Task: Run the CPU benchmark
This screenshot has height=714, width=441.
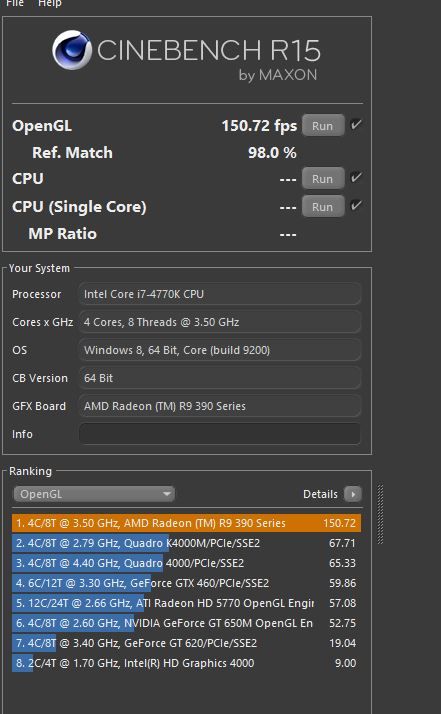Action: click(x=323, y=178)
